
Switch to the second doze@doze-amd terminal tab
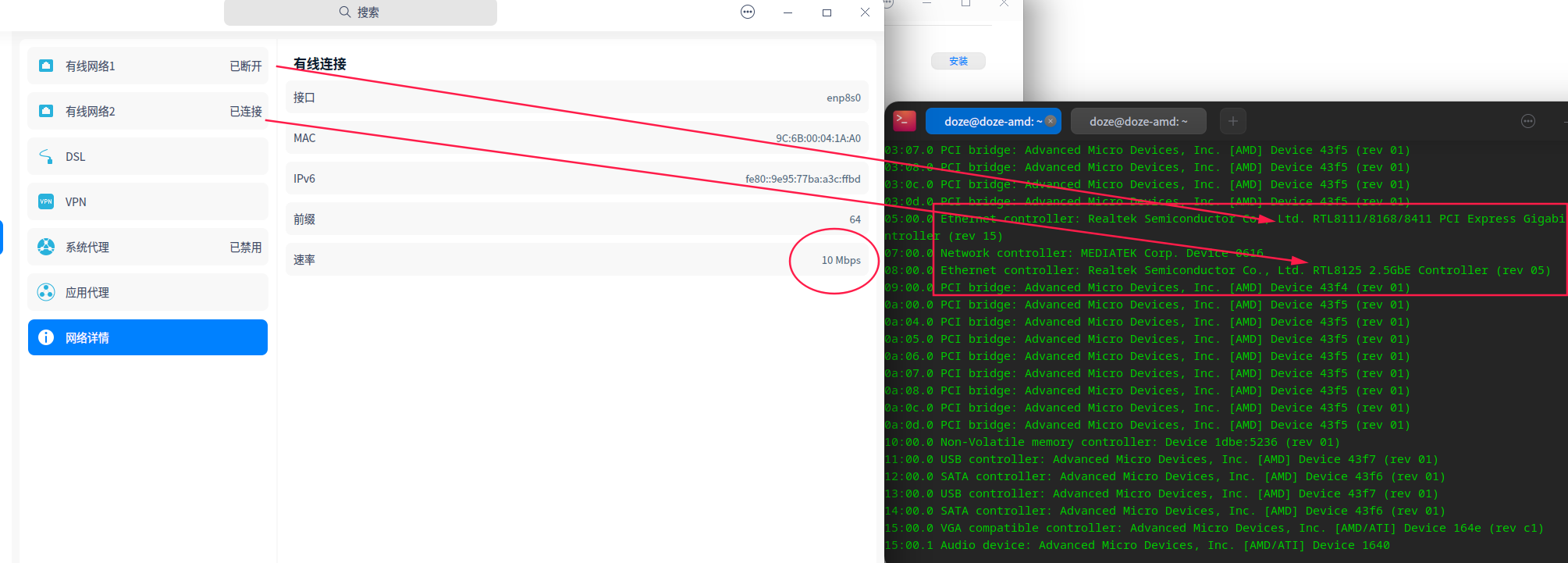point(1139,121)
